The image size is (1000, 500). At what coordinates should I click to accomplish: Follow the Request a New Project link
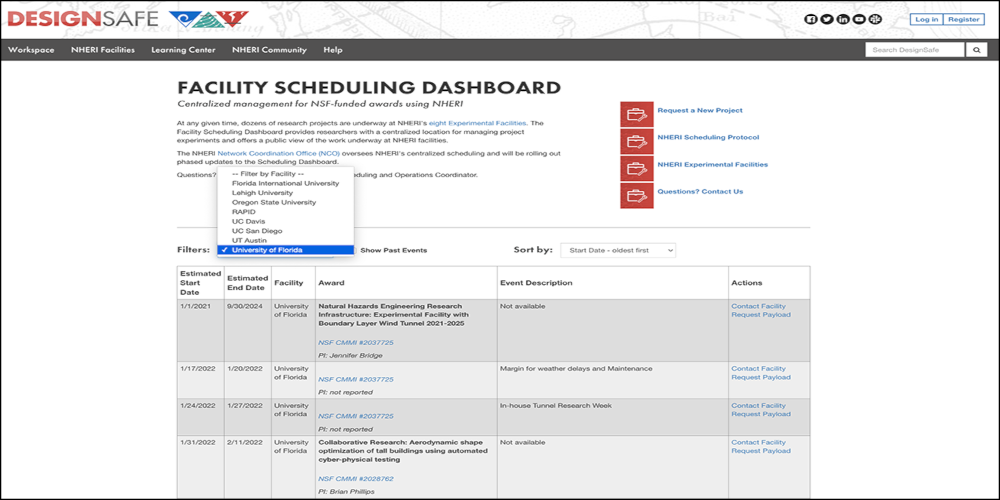[x=700, y=110]
